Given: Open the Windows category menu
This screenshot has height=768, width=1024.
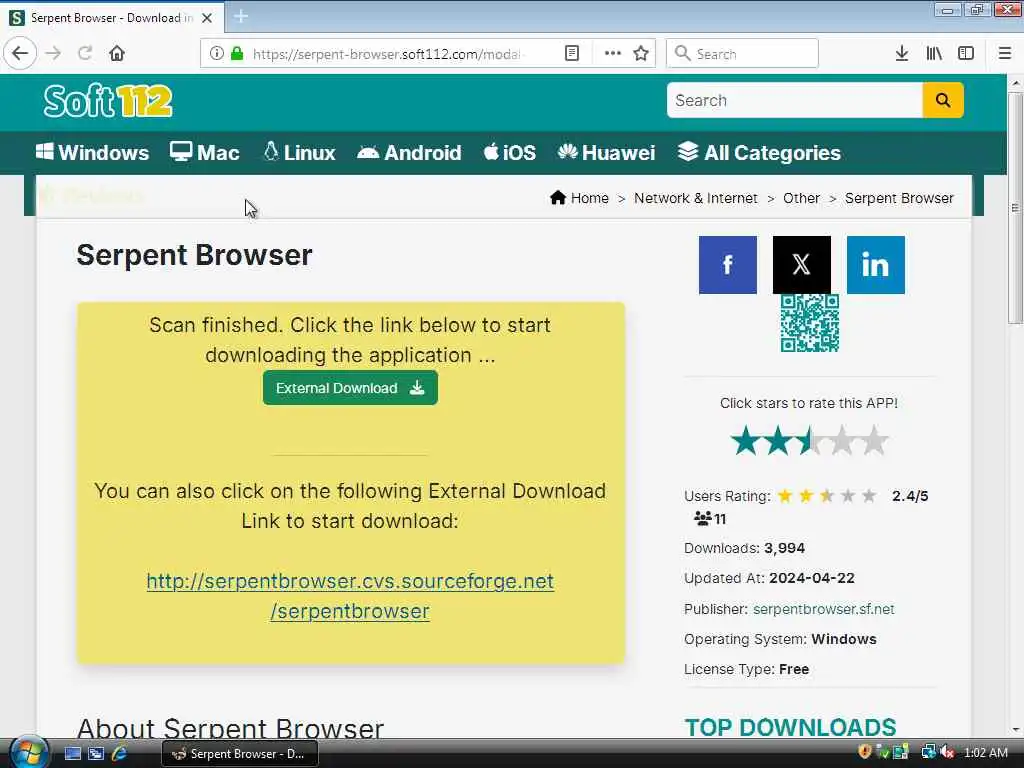Looking at the screenshot, I should coord(92,152).
